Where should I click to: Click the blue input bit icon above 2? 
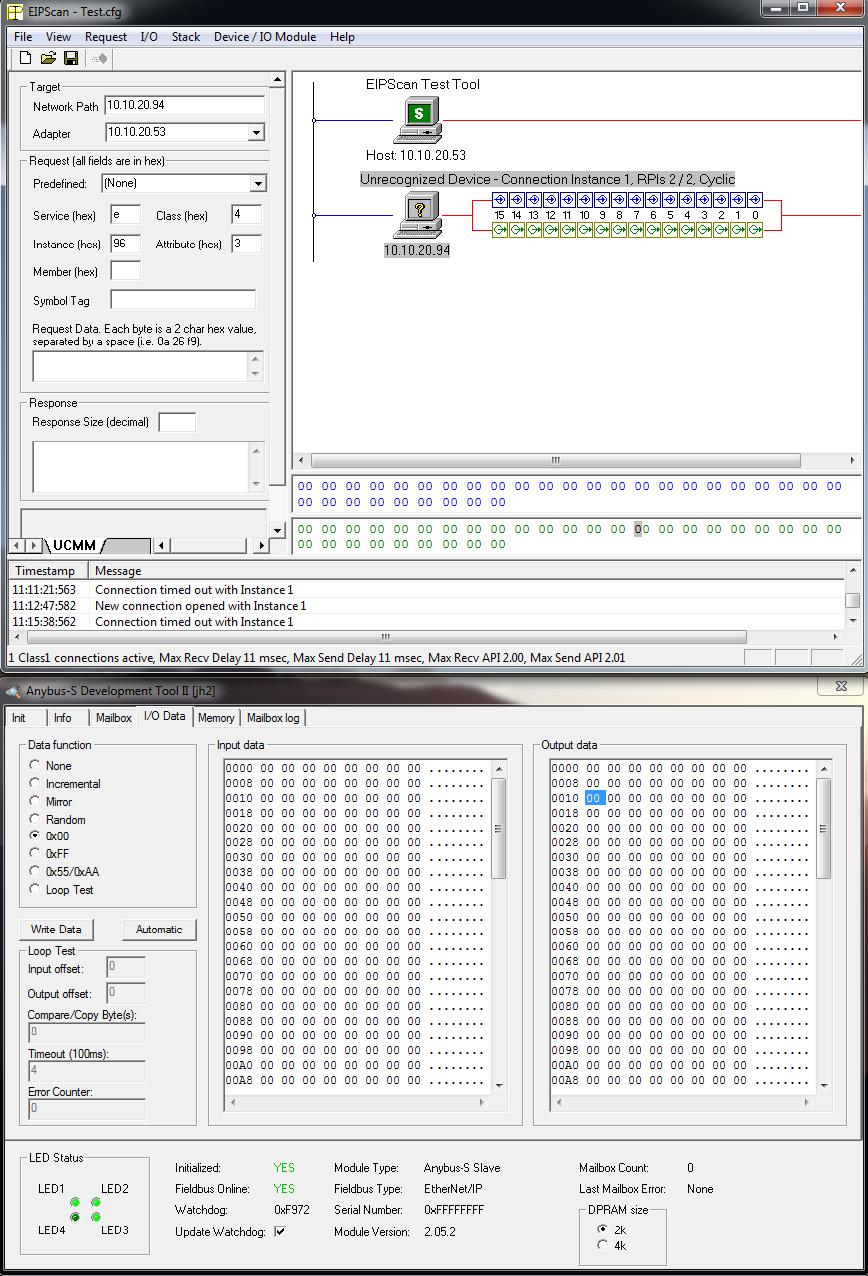pyautogui.click(x=721, y=200)
